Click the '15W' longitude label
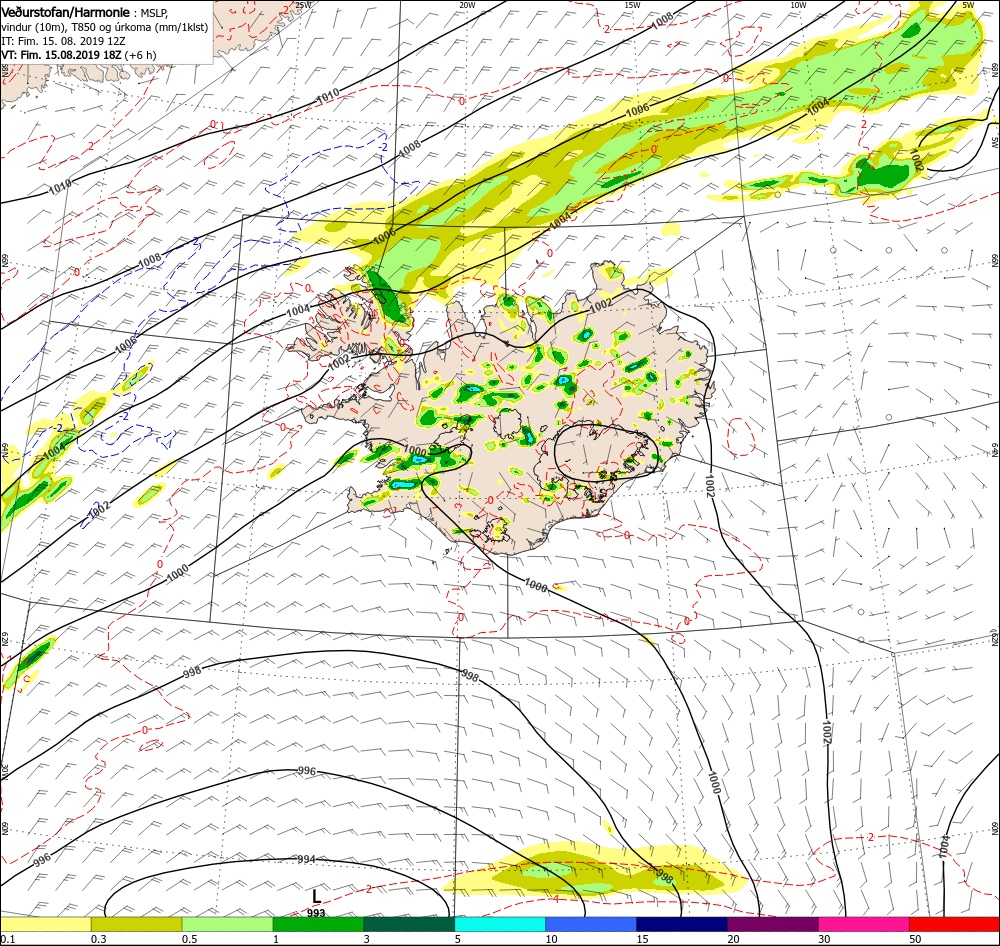The image size is (1000, 946). [x=632, y=5]
